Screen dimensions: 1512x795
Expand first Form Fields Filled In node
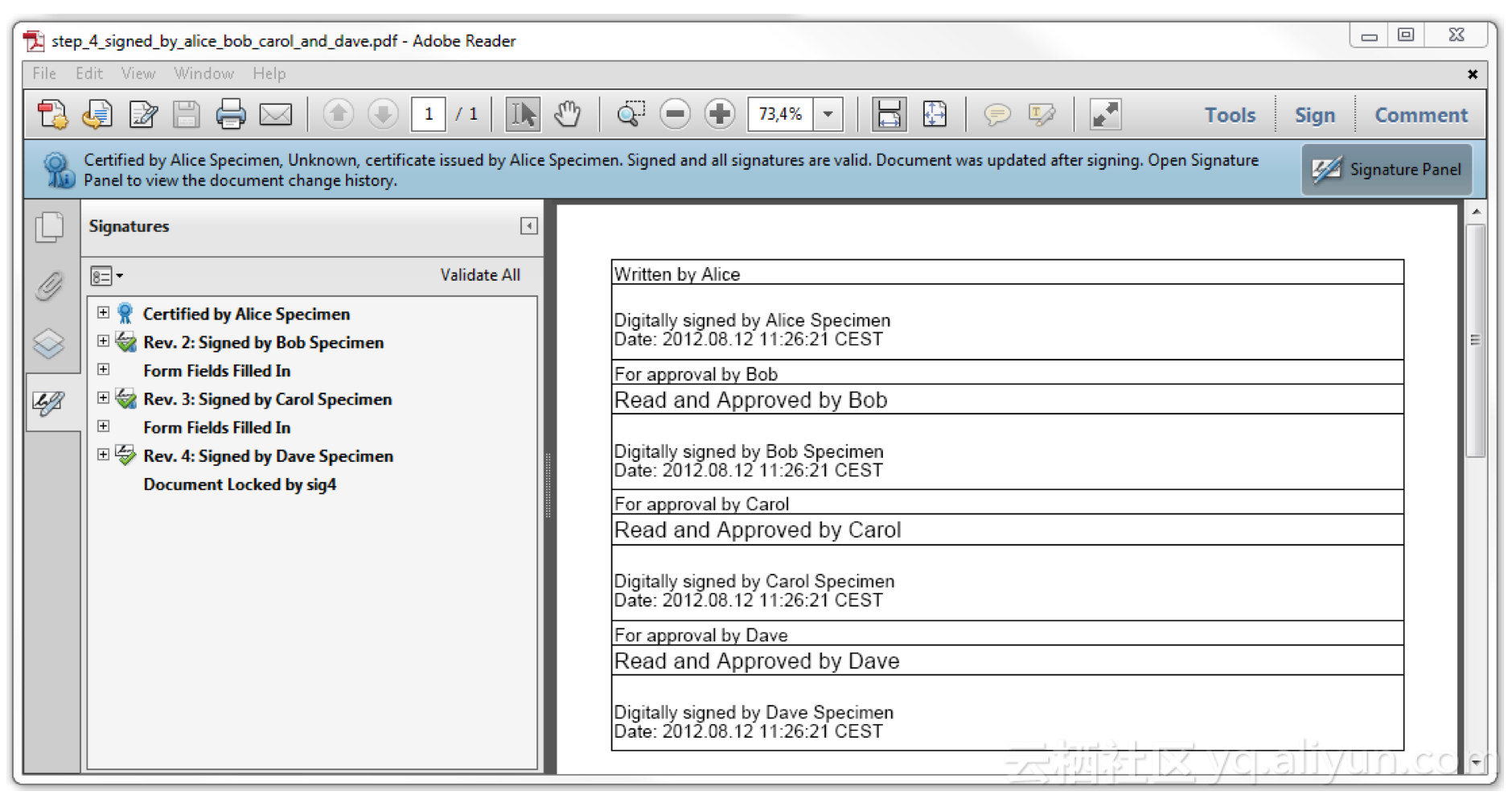pos(103,369)
